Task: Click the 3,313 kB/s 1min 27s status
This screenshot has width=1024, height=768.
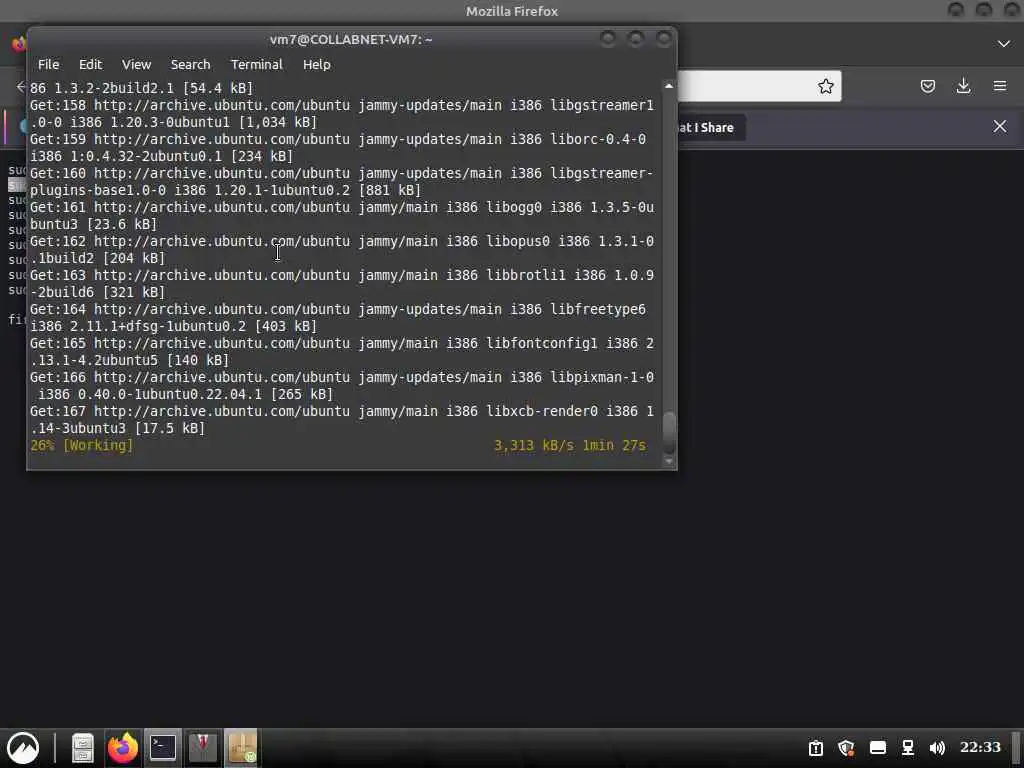Action: (x=569, y=445)
